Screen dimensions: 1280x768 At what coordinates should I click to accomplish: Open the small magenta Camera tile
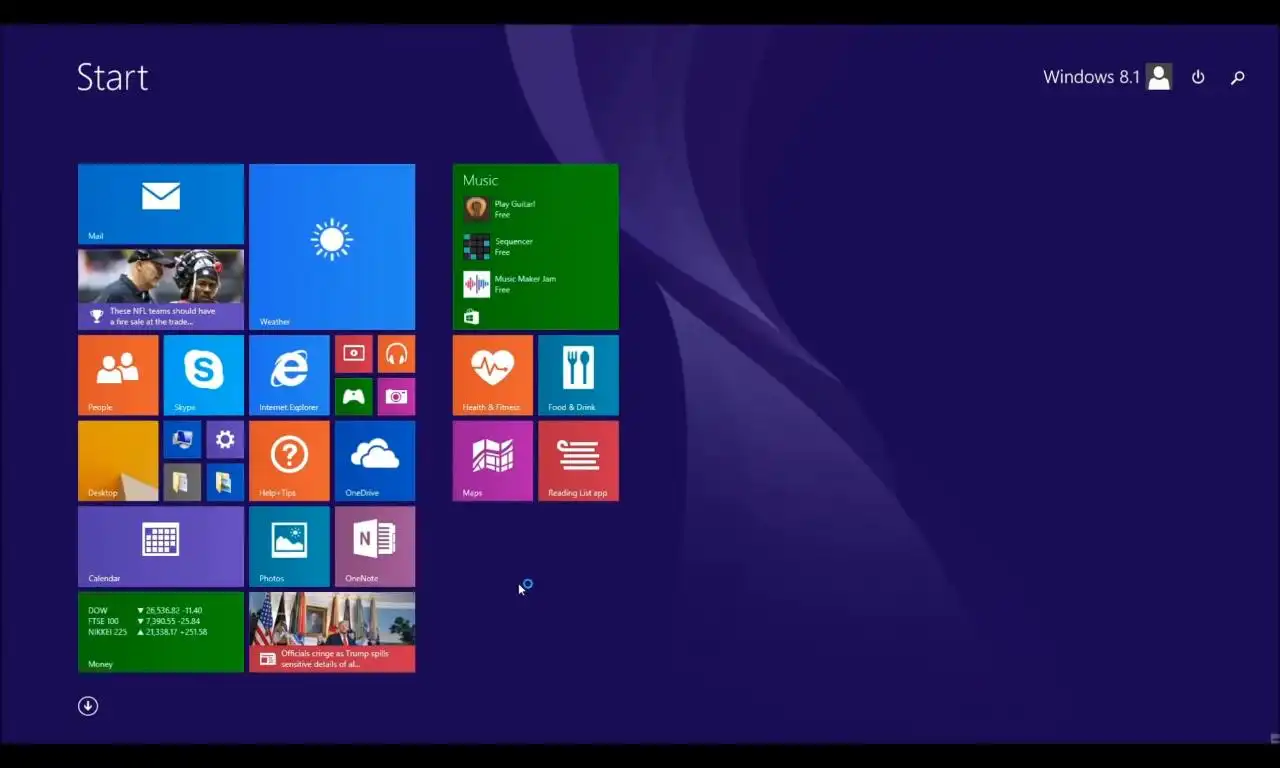click(396, 396)
